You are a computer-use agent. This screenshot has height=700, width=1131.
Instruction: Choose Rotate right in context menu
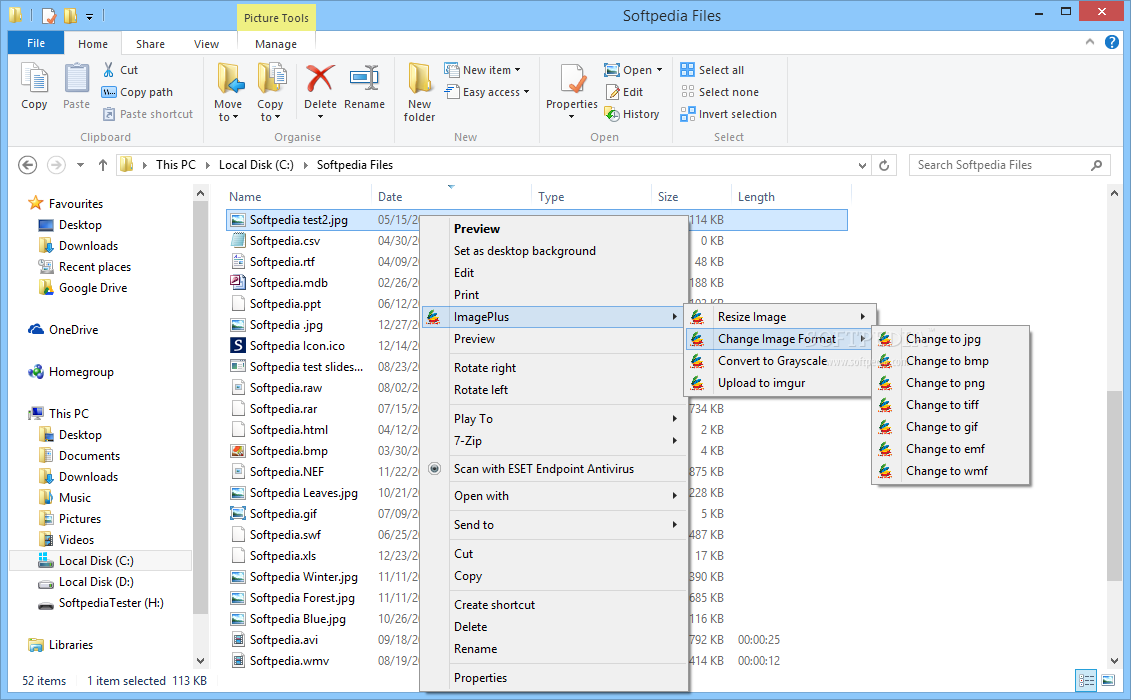click(x=485, y=368)
